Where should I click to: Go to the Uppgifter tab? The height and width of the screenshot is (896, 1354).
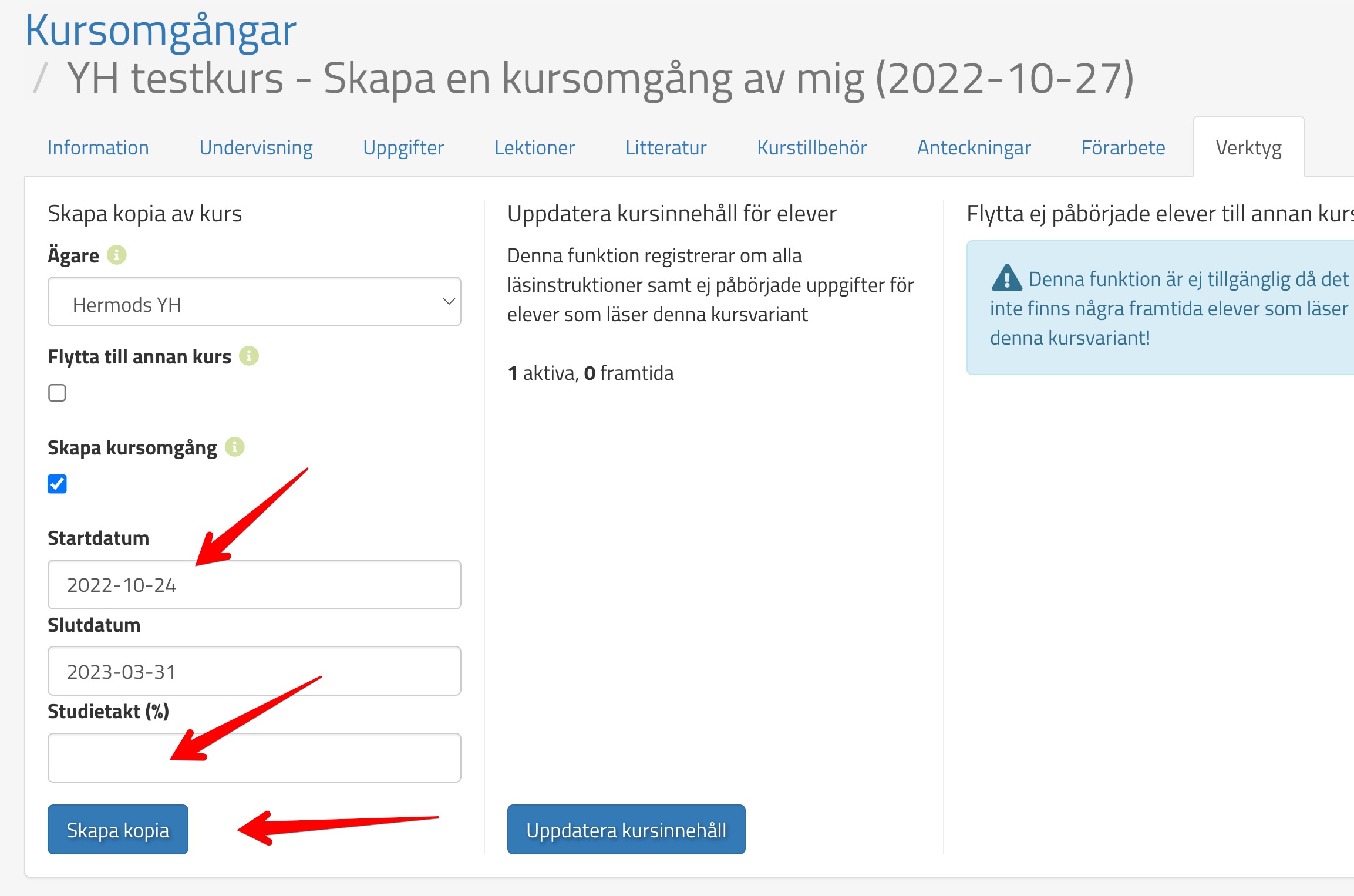click(x=403, y=148)
